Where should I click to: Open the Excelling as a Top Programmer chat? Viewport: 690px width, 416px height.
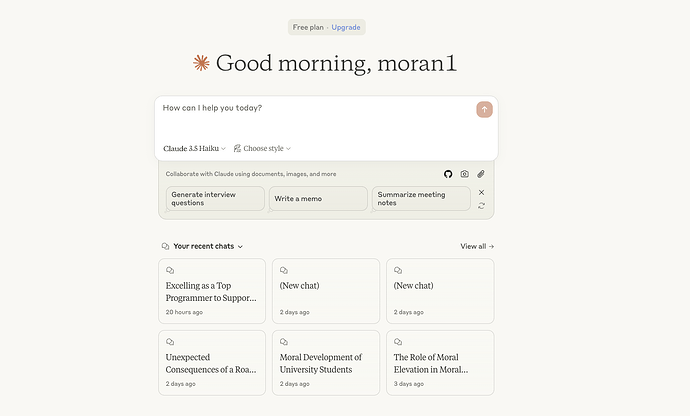(212, 291)
